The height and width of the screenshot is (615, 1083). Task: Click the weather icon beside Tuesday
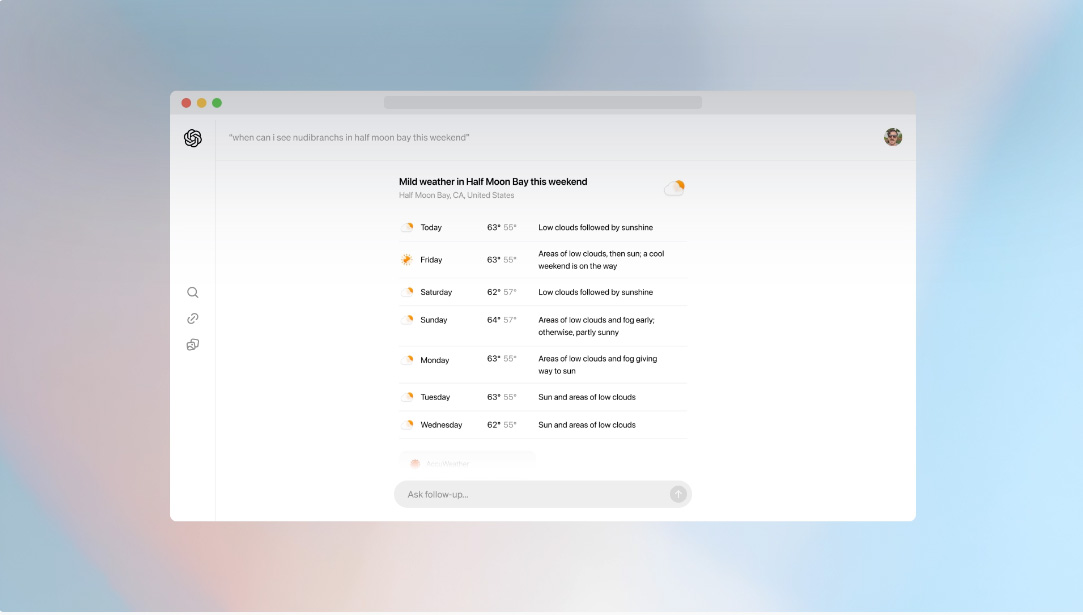click(x=407, y=397)
